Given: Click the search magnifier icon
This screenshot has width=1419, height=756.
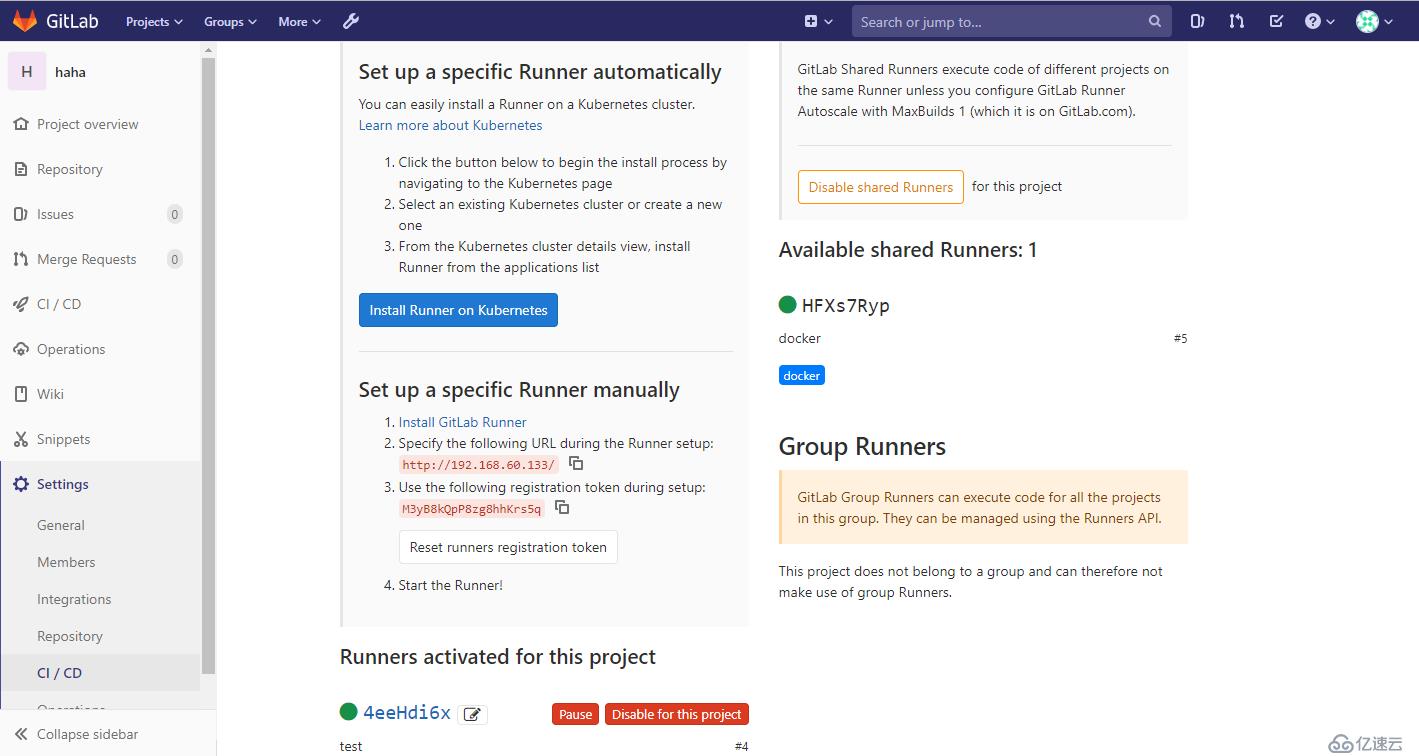Looking at the screenshot, I should 1155,21.
